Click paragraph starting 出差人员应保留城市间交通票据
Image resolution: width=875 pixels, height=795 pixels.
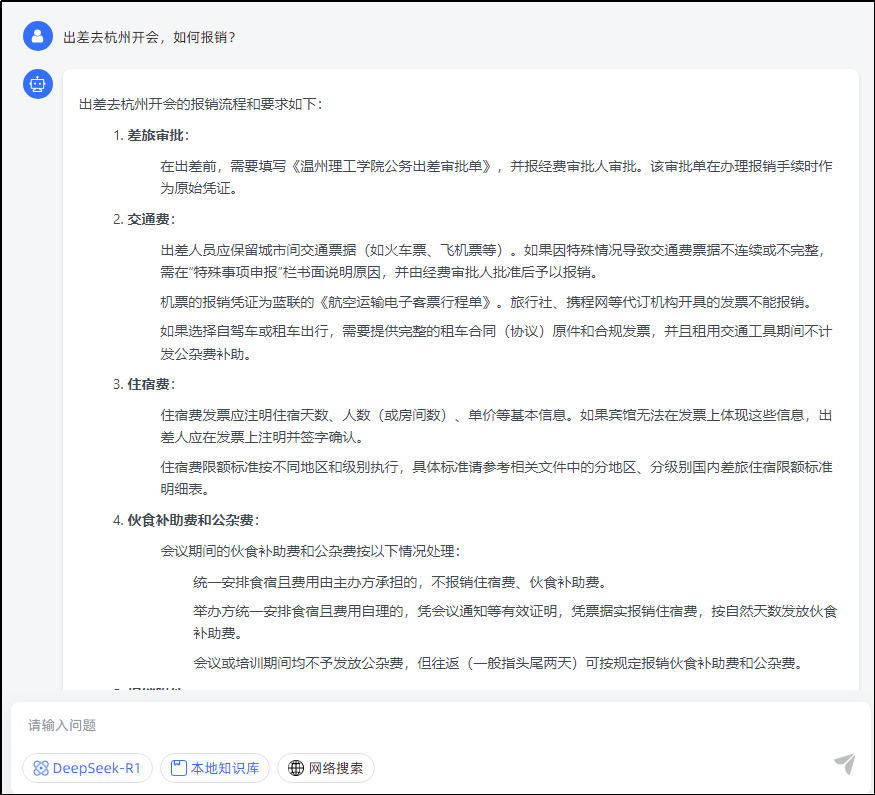(493, 261)
